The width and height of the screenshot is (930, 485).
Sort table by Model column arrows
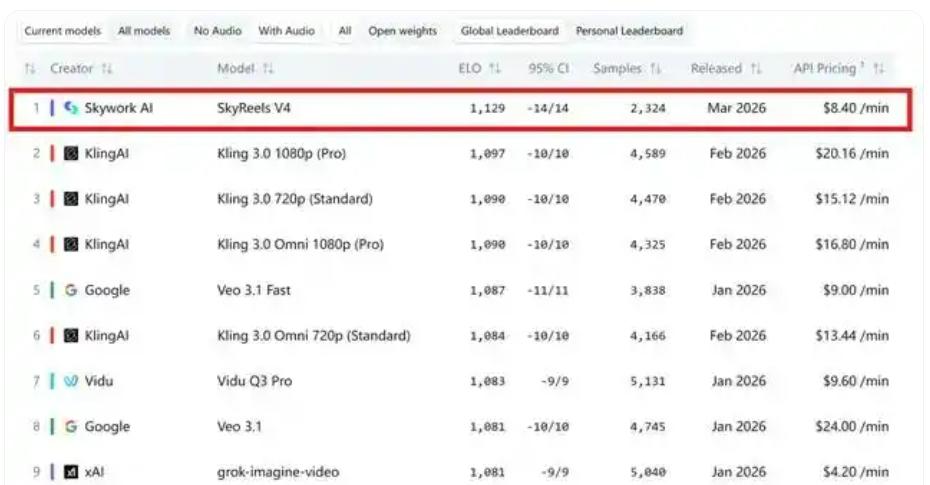pos(268,69)
